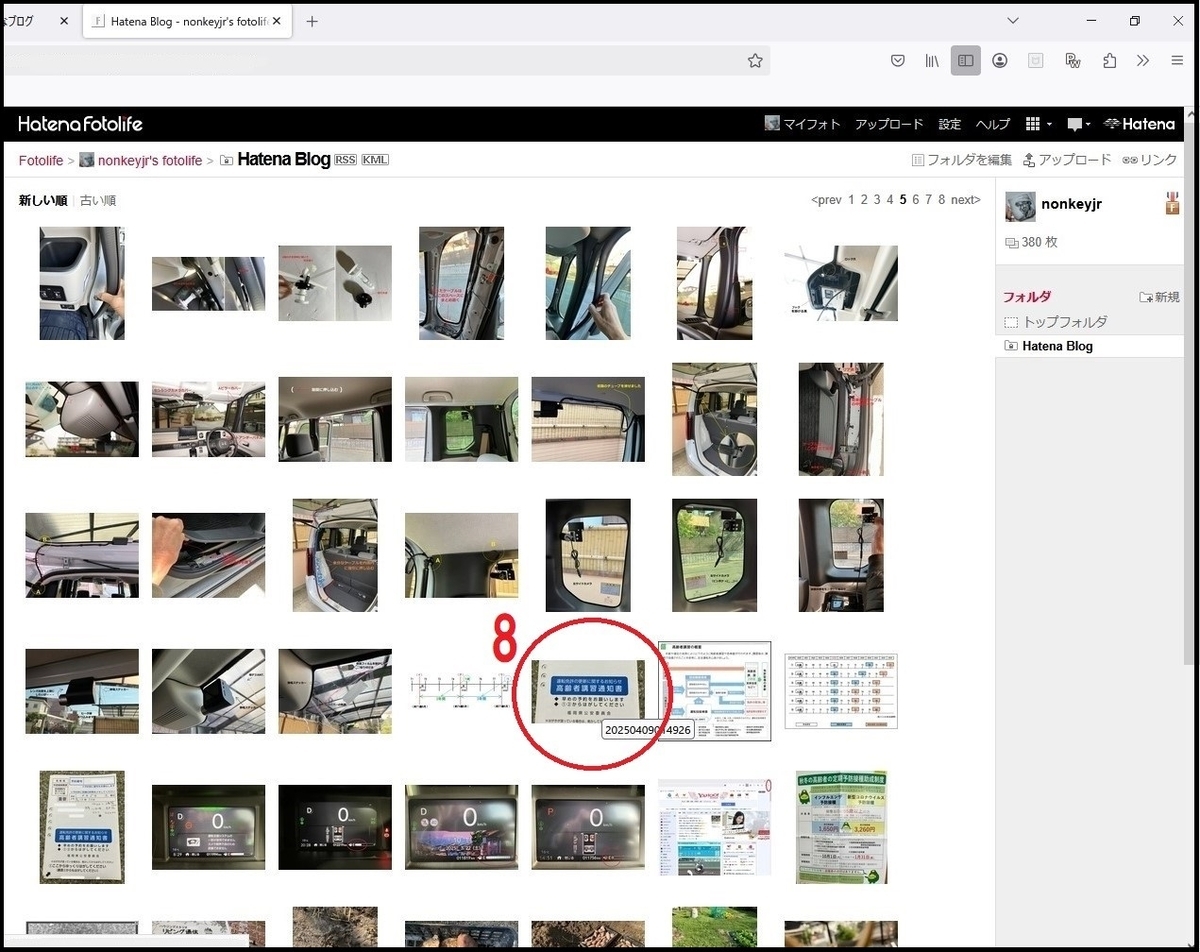Click the リンク chain-link button
Screen dimensions: 1200x952
pyautogui.click(x=1150, y=160)
